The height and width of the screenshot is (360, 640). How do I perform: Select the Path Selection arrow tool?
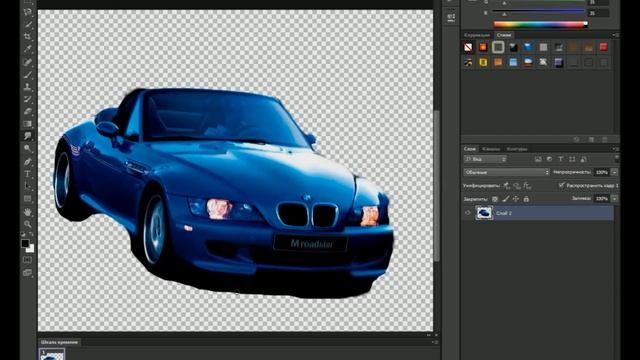[27, 186]
